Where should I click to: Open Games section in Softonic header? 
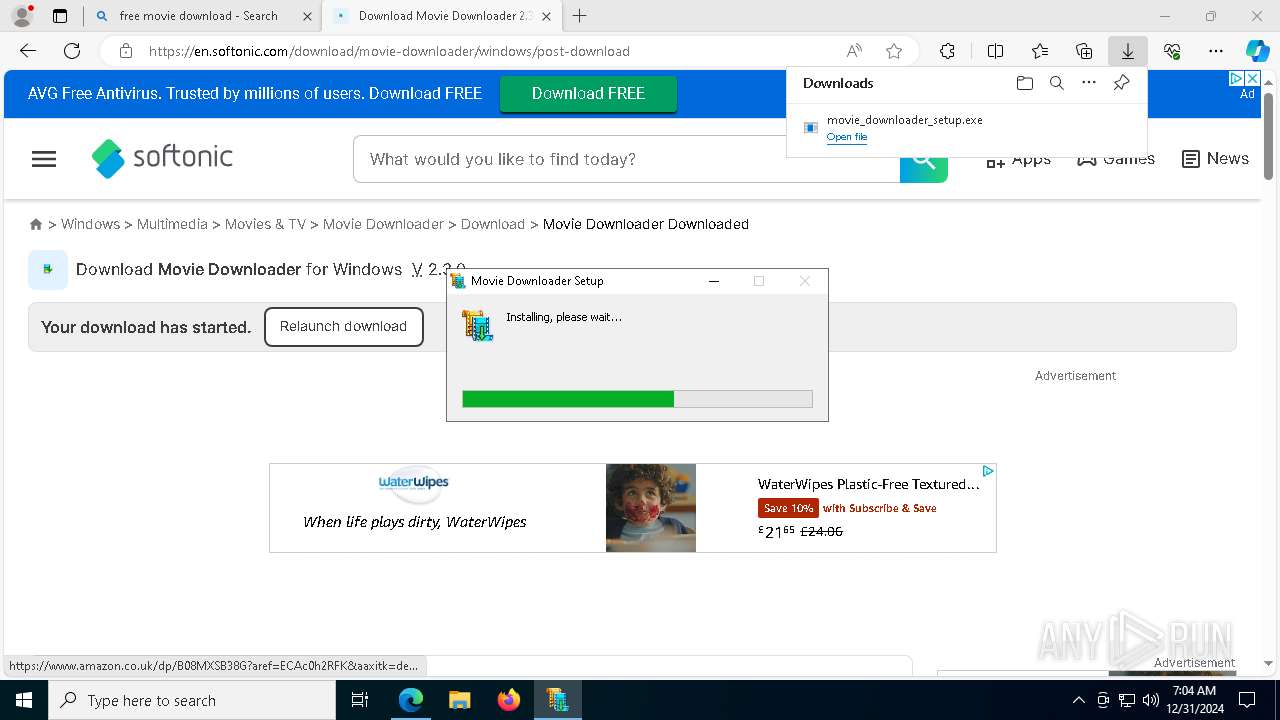coord(1116,159)
